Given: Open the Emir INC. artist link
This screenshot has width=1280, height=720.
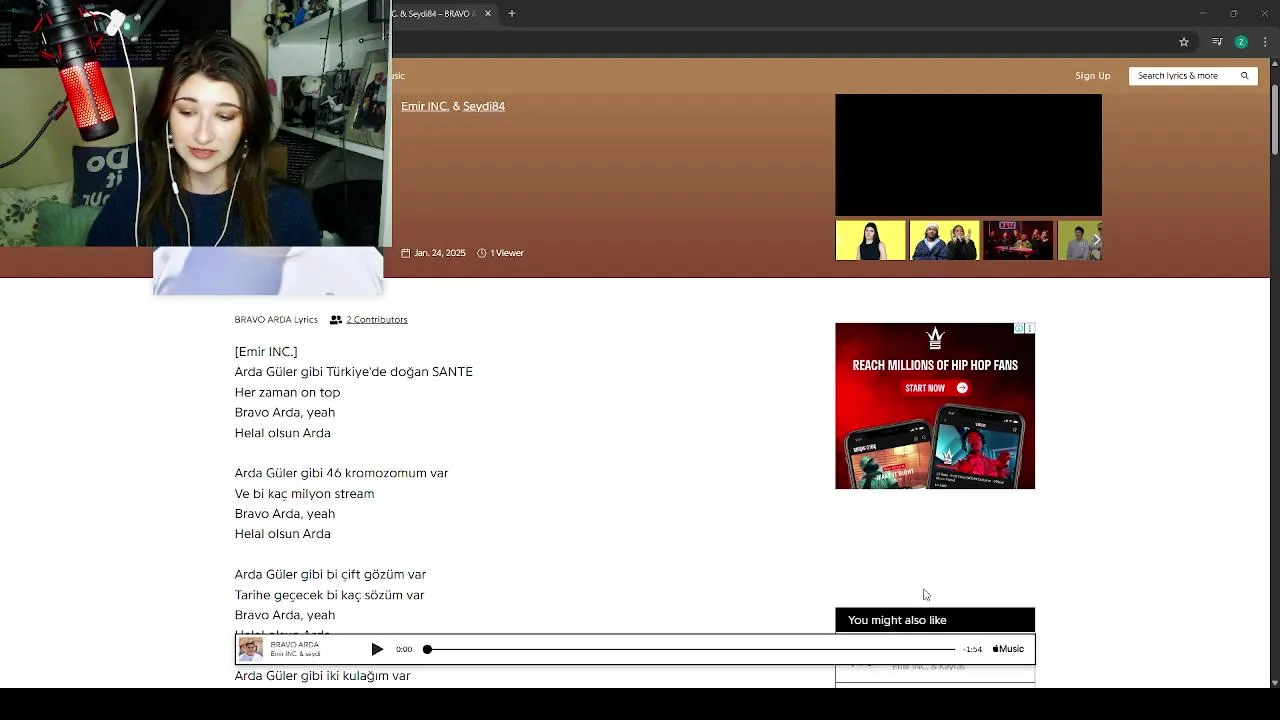Looking at the screenshot, I should pyautogui.click(x=425, y=106).
